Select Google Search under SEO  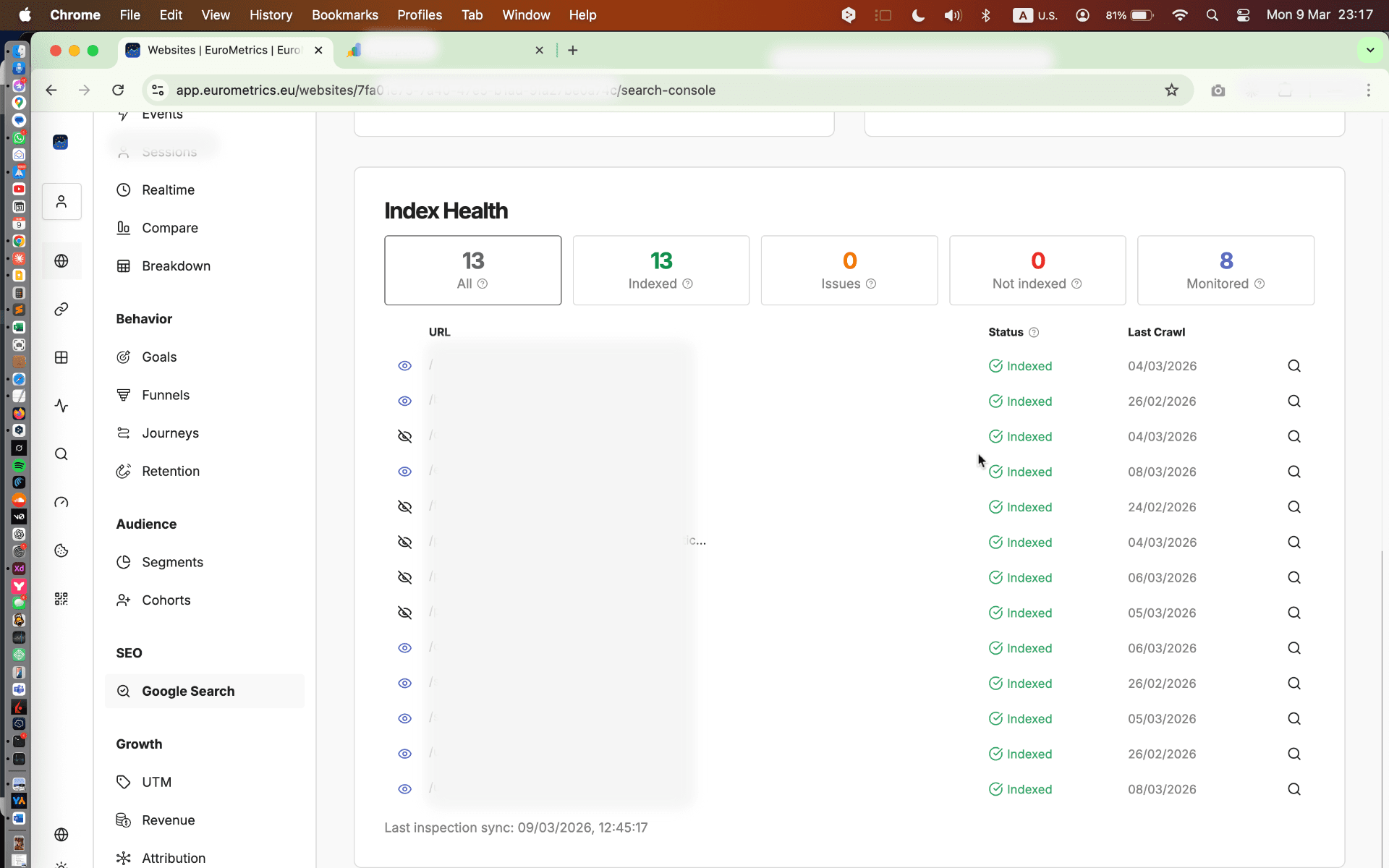(x=205, y=691)
